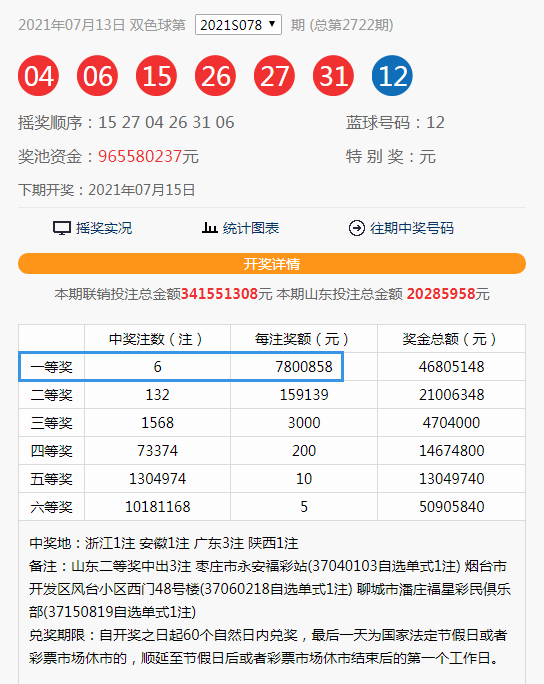
Task: Click fifth prize total 13049740
Action: pos(452,479)
